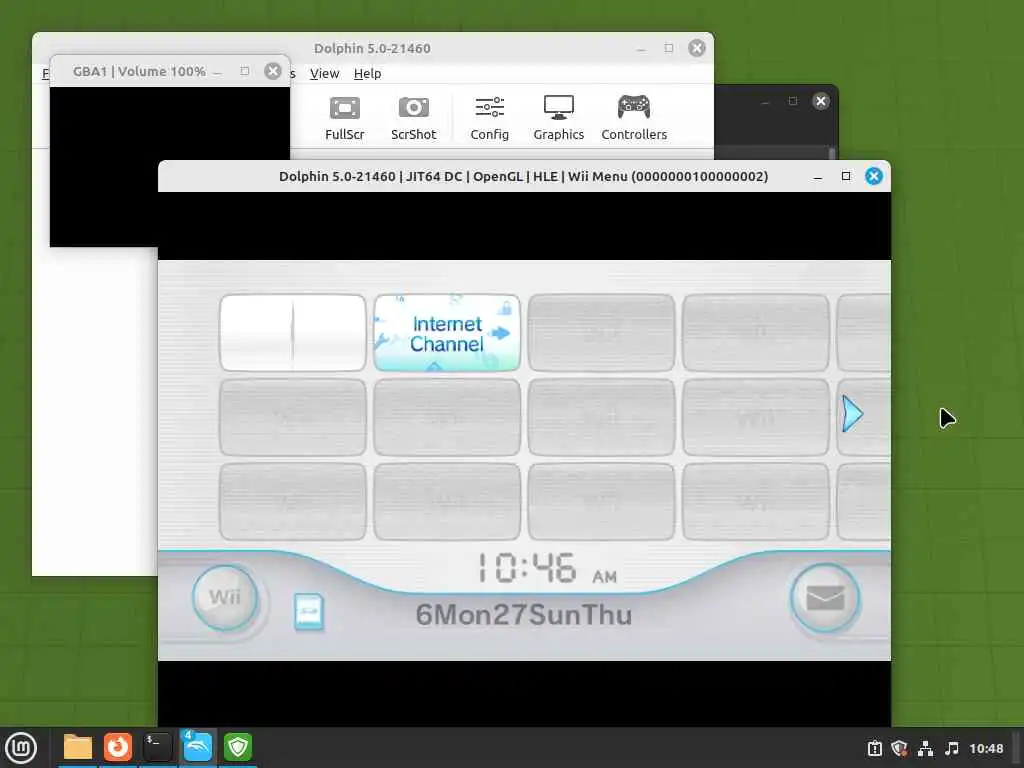This screenshot has width=1024, height=768.
Task: Minimize the Wii Menu render window
Action: [818, 177]
